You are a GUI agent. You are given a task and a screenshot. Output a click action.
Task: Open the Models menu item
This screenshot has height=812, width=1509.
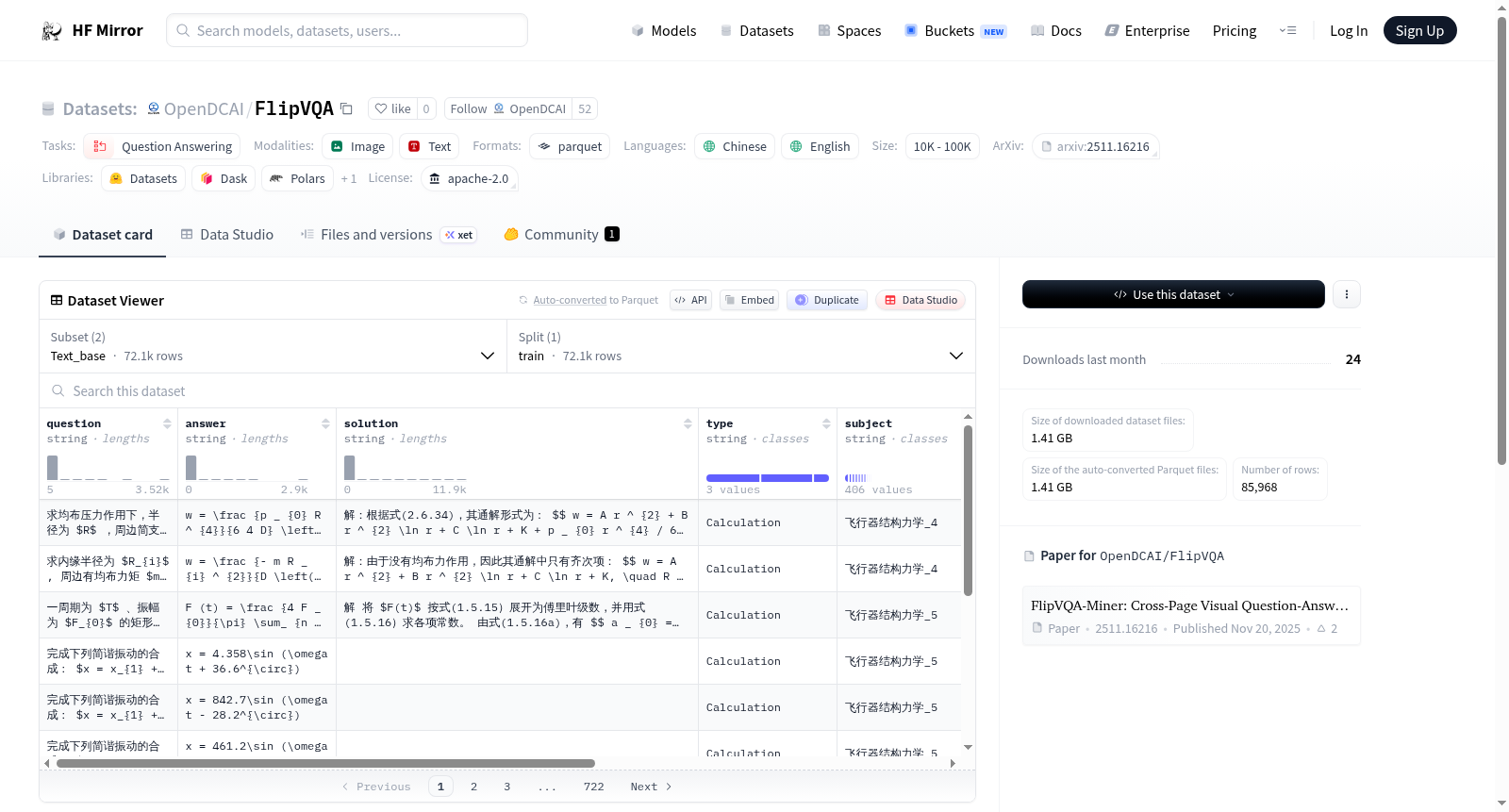[x=664, y=31]
